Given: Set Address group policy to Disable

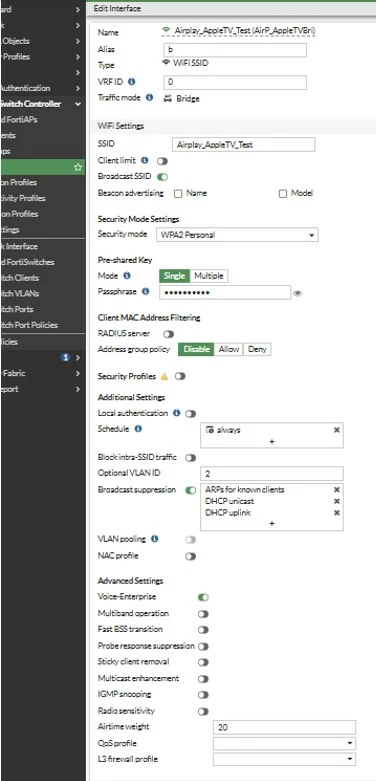Looking at the screenshot, I should pyautogui.click(x=196, y=349).
